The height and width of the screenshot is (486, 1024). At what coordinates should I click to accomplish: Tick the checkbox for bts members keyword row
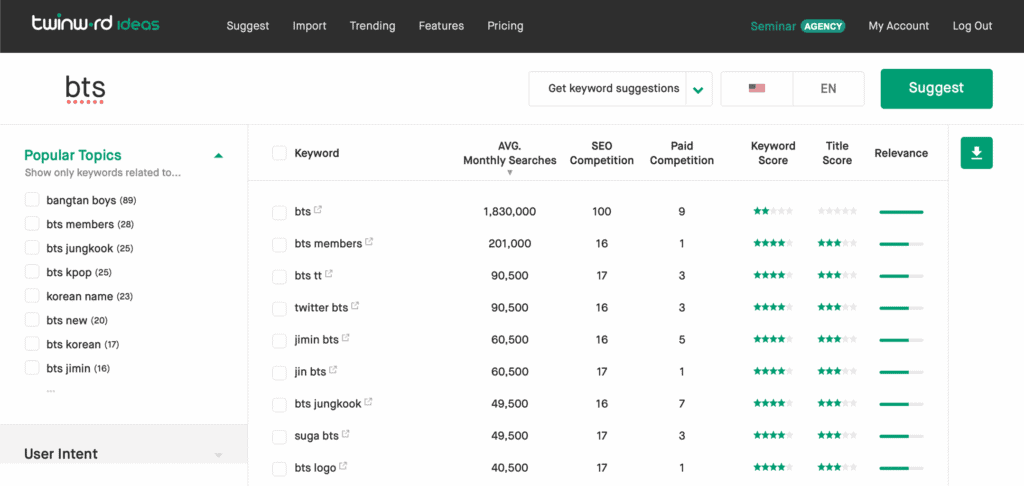280,244
